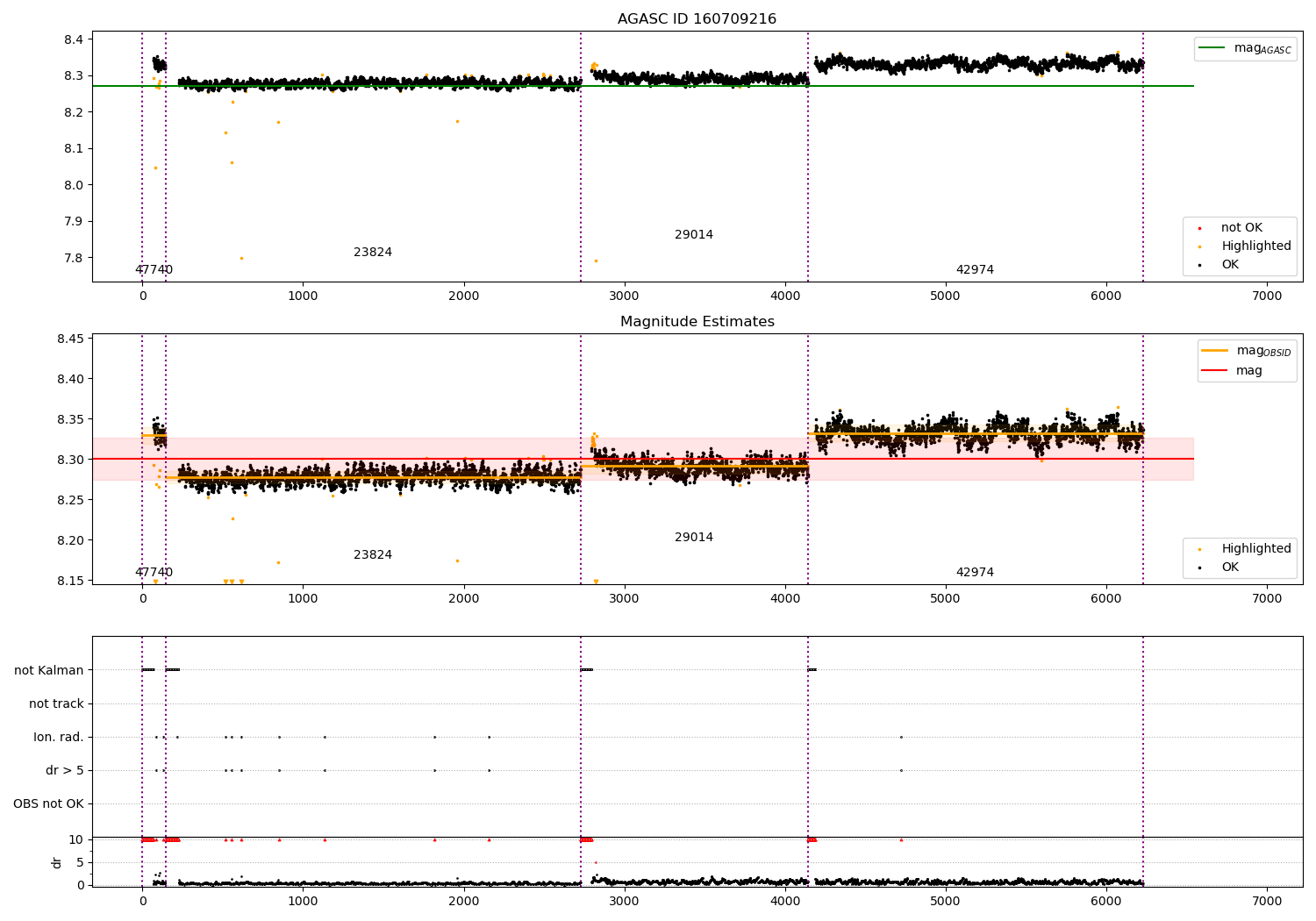1316x921 pixels.
Task: Select the orange mag OBSID legend entry
Action: coord(1246,351)
